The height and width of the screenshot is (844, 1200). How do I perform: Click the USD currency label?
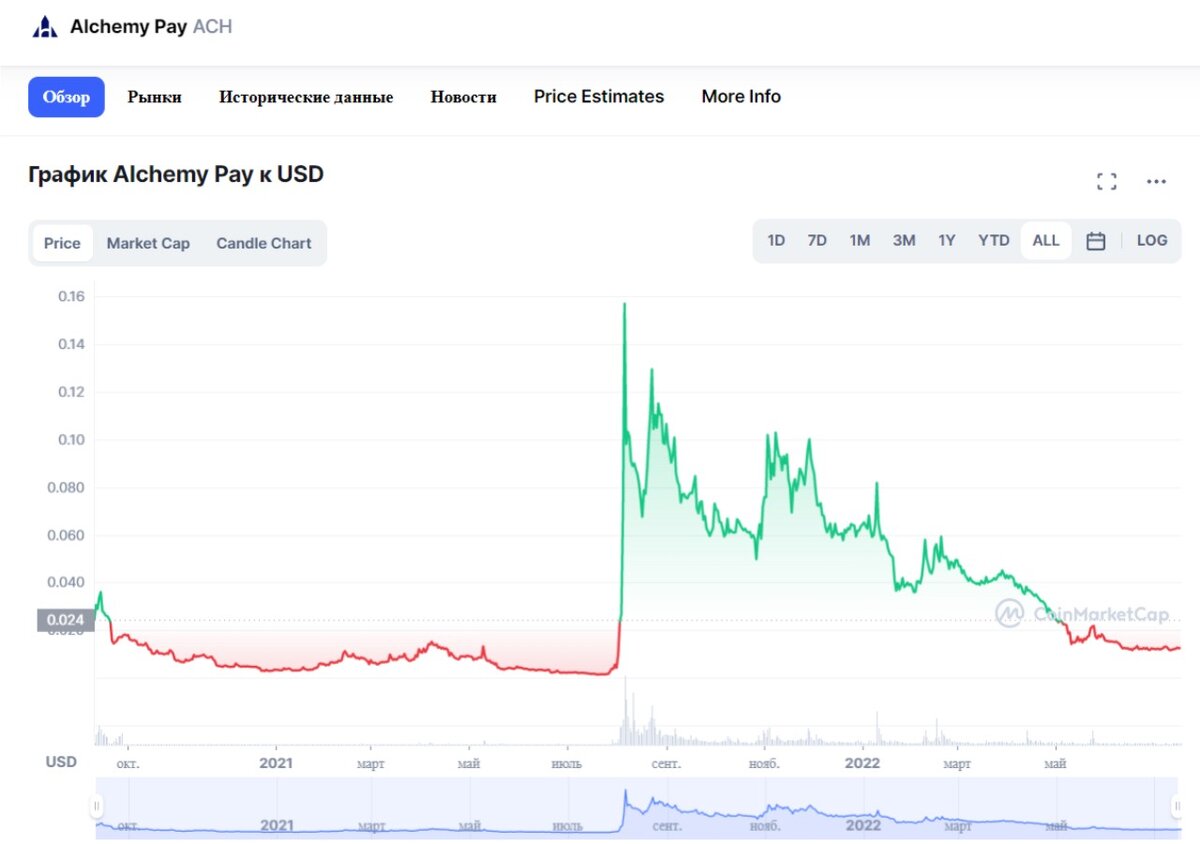61,762
